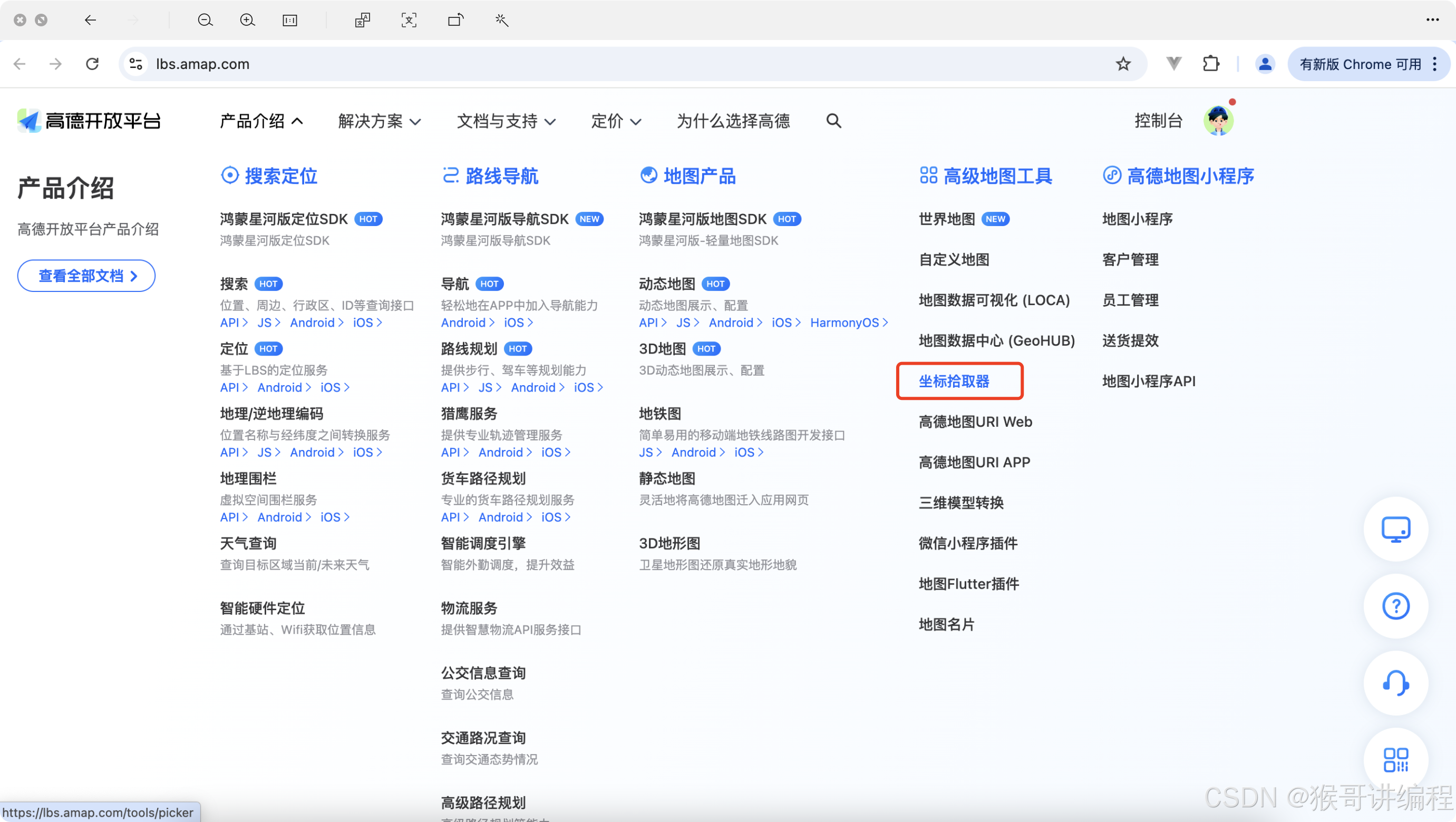Open the browser extensions puzzle icon
1456x822 pixels.
pyautogui.click(x=1211, y=64)
